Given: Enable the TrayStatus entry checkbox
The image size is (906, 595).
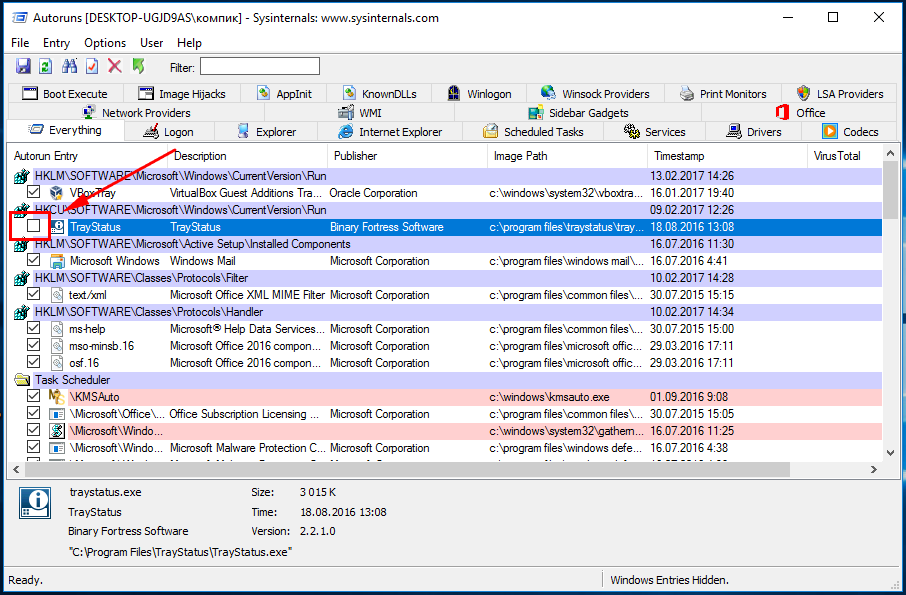Looking at the screenshot, I should pyautogui.click(x=34, y=226).
